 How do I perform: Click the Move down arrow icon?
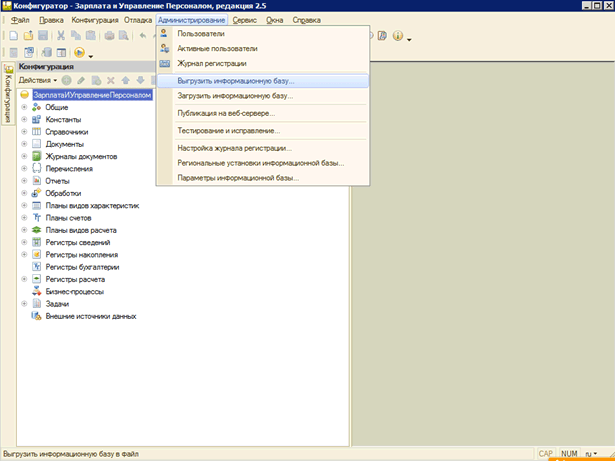pyautogui.click(x=140, y=80)
